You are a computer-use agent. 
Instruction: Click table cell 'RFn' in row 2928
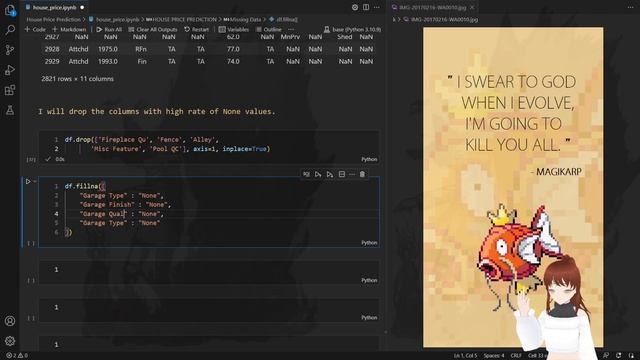pos(141,49)
